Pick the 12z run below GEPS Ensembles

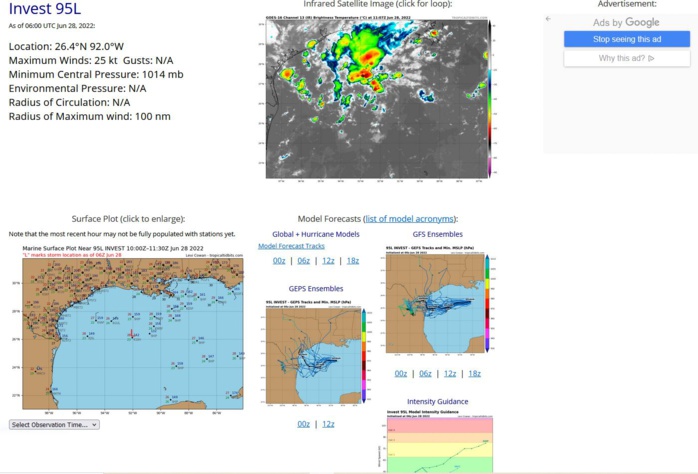pos(327,424)
